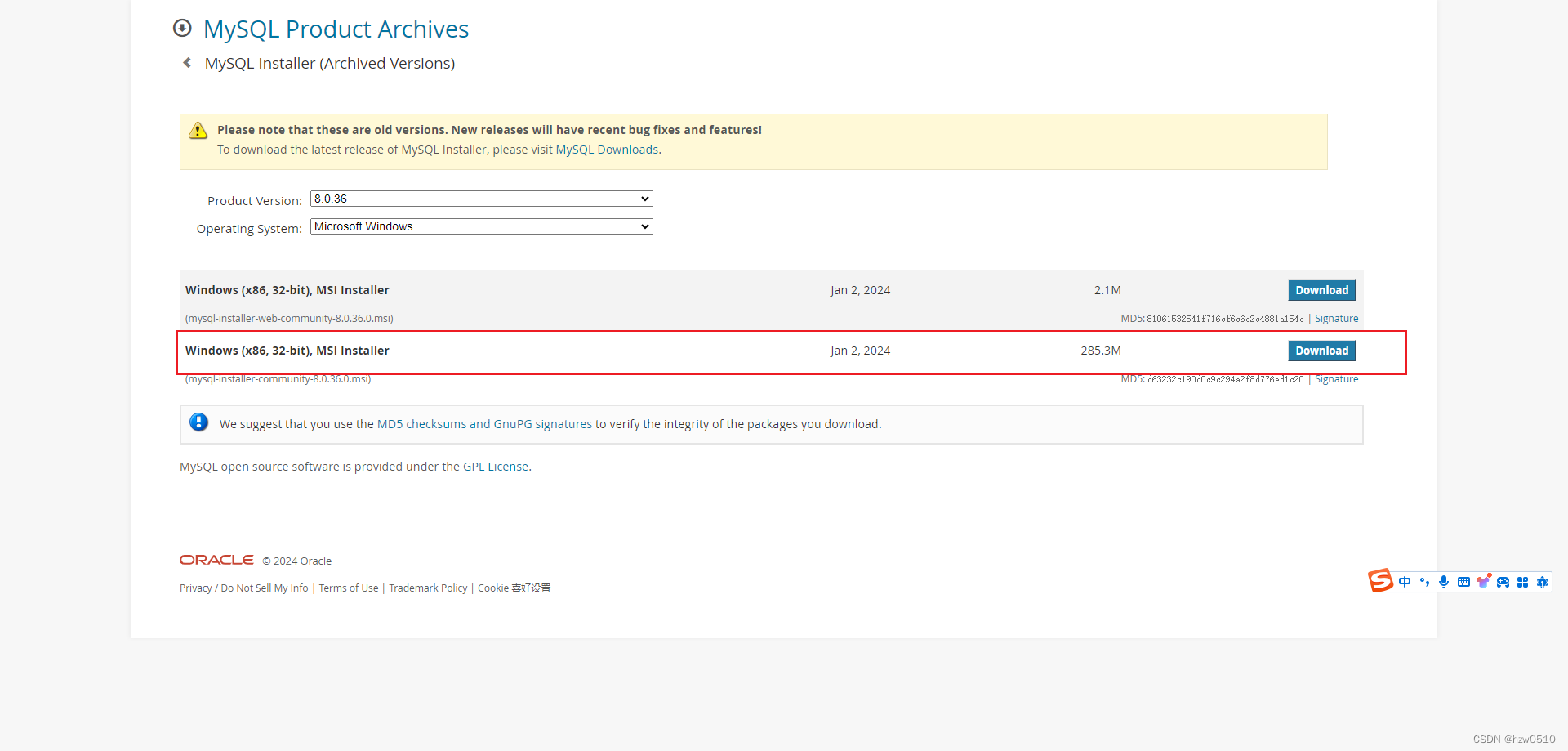Image resolution: width=1568 pixels, height=751 pixels.
Task: Click the MySQL Installer (Archived Versions) subtitle
Action: click(x=330, y=64)
